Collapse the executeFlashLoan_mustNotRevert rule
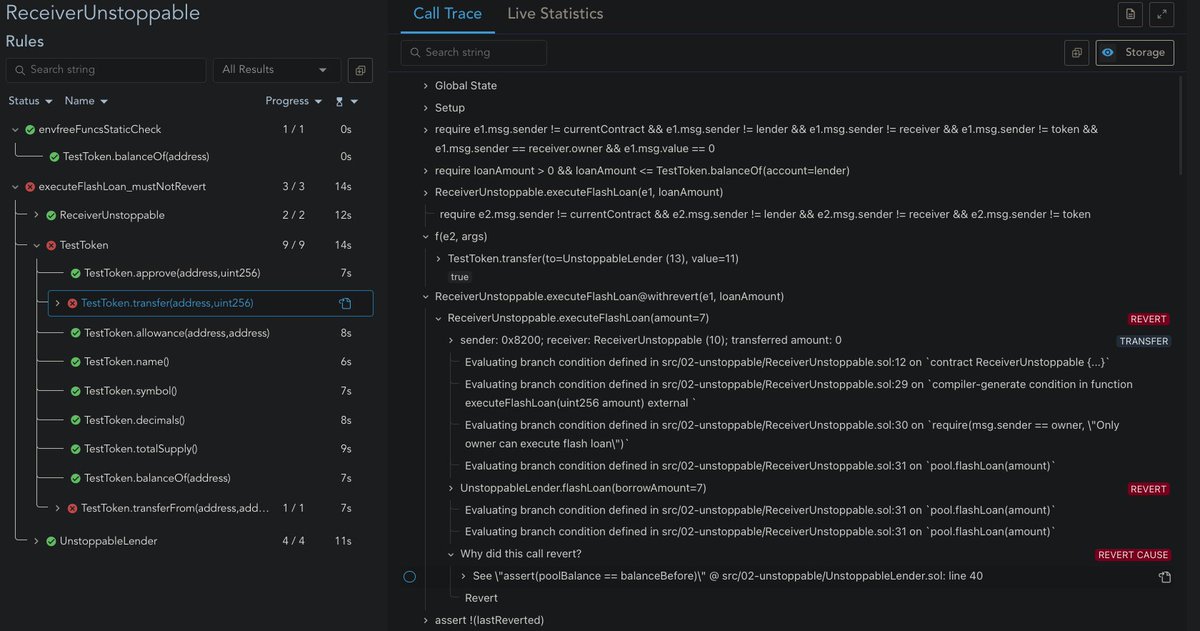Viewport: 1200px width, 631px height. pos(15,187)
